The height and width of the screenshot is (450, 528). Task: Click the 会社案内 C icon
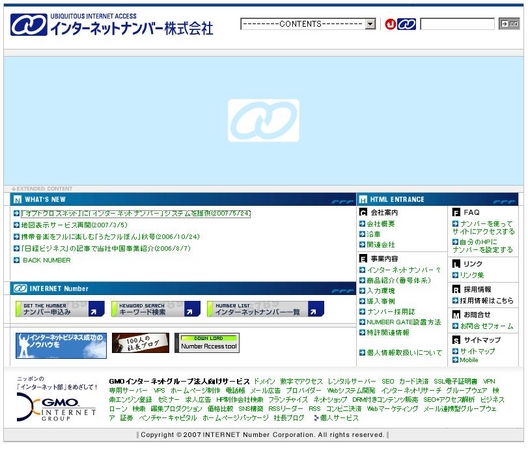363,212
